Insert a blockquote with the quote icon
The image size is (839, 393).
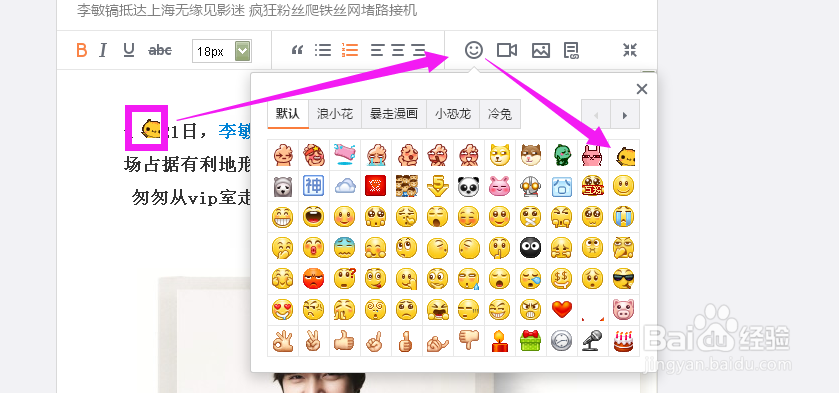[x=297, y=50]
